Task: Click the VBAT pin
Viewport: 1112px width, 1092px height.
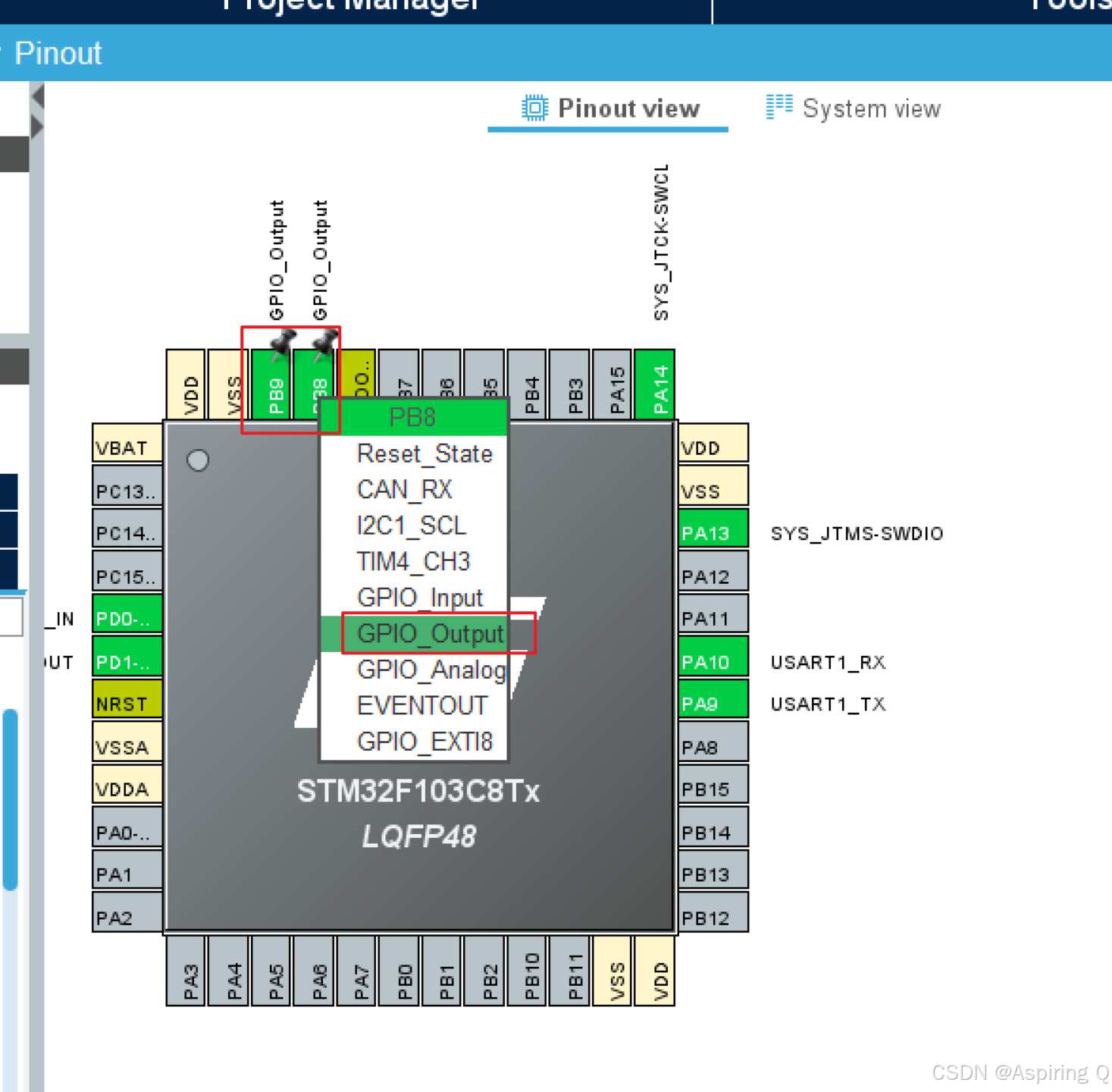Action: coord(127,443)
